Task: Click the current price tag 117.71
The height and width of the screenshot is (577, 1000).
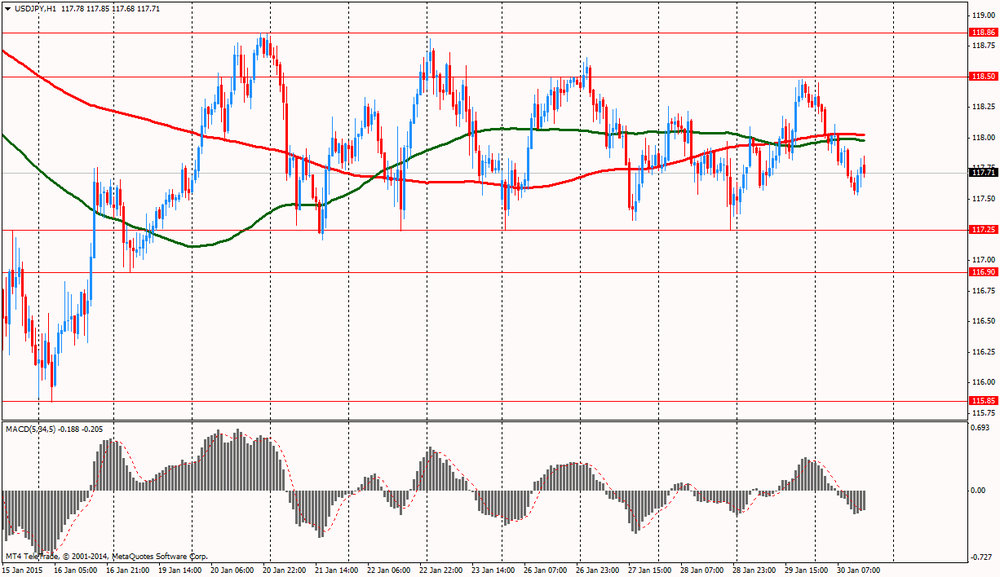Action: [x=983, y=173]
